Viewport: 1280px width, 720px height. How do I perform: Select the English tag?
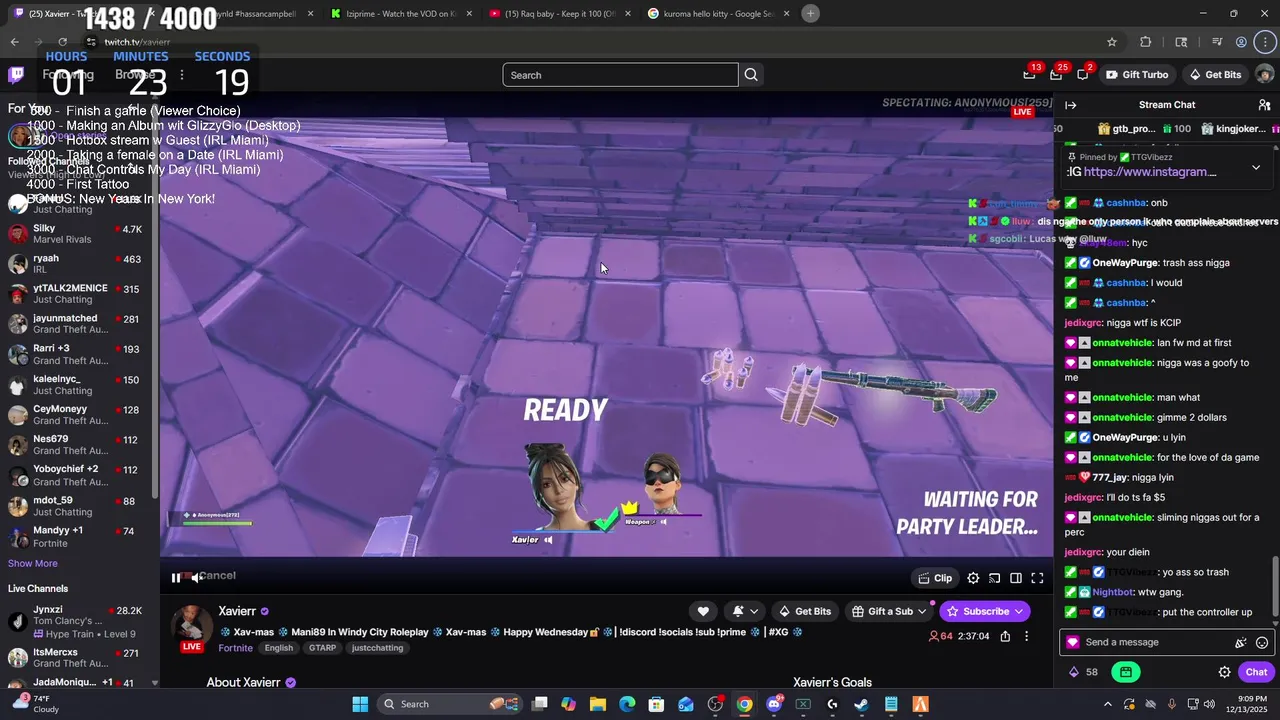pyautogui.click(x=279, y=648)
